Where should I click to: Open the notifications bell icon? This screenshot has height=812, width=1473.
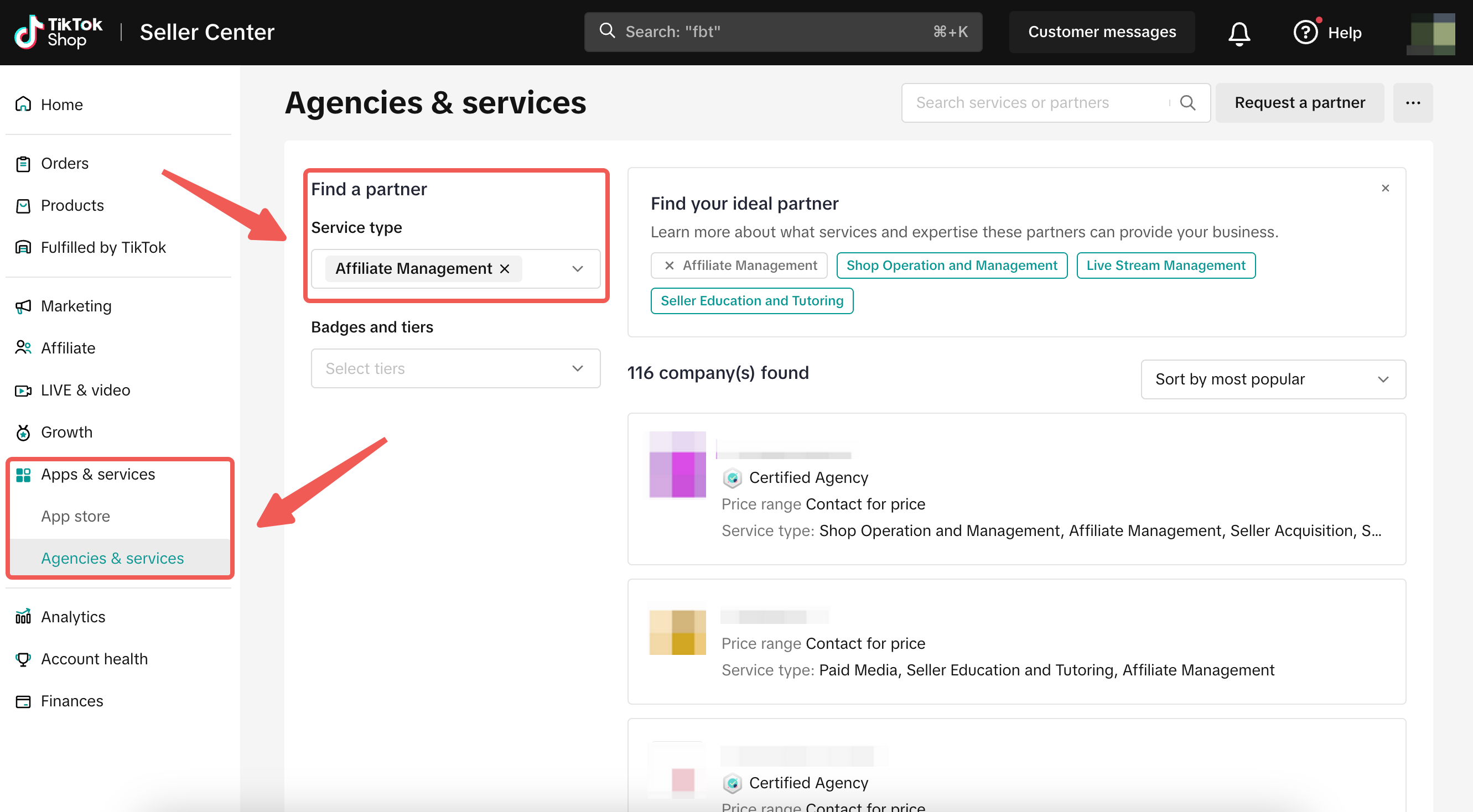pyautogui.click(x=1238, y=33)
